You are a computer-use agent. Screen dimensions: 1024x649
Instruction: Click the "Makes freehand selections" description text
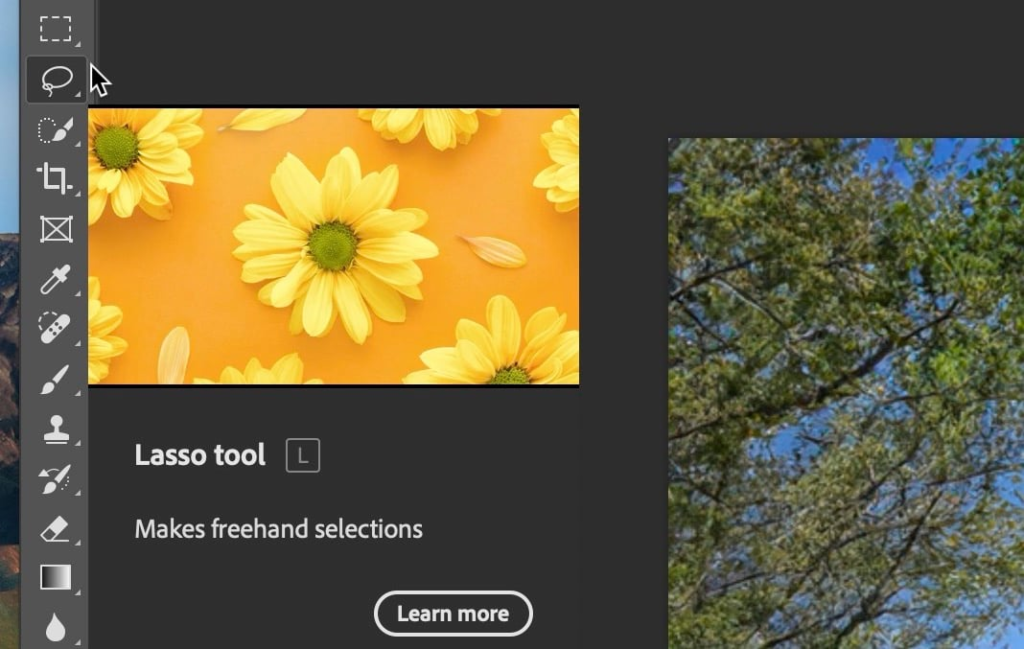pyautogui.click(x=278, y=529)
